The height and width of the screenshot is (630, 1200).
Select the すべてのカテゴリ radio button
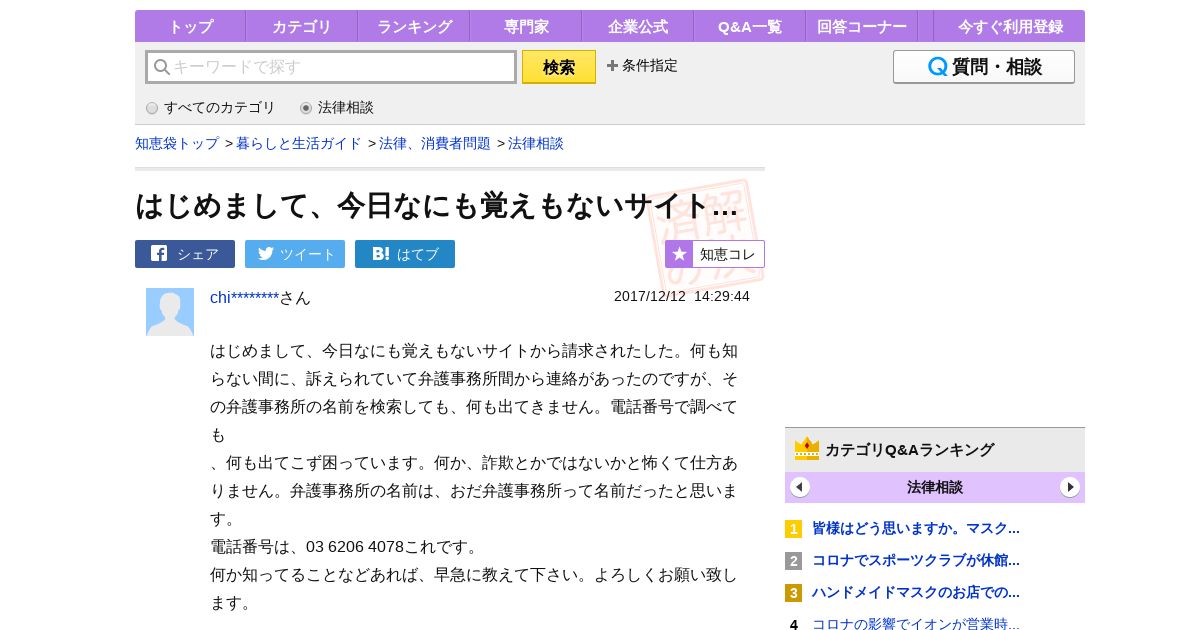[x=152, y=108]
